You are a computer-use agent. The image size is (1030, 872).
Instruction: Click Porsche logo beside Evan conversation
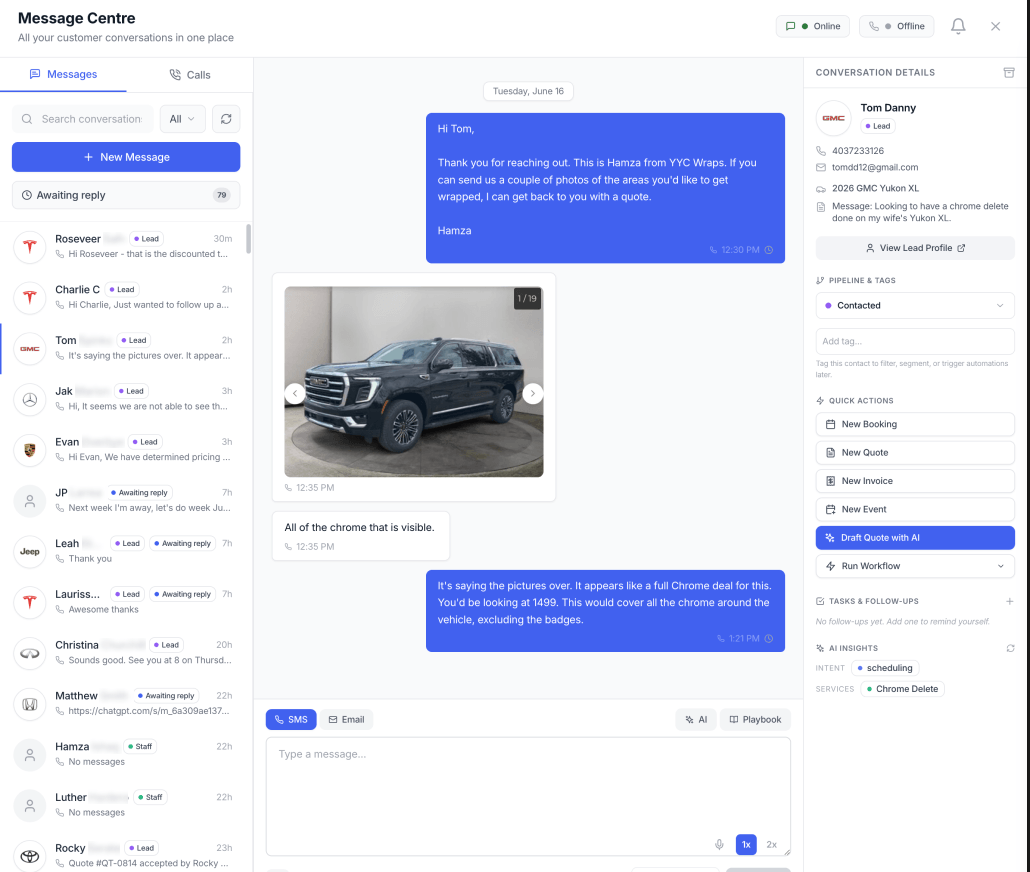30,450
